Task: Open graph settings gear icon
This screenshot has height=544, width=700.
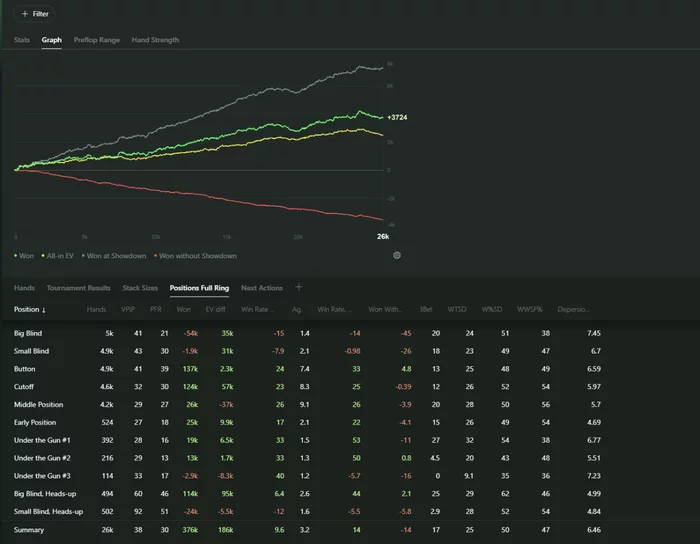Action: click(397, 255)
